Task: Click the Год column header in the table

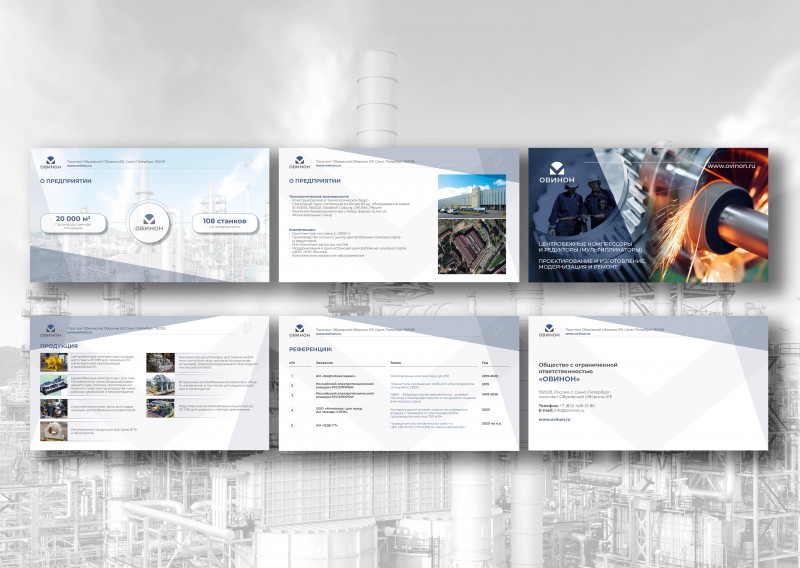Action: pos(485,363)
